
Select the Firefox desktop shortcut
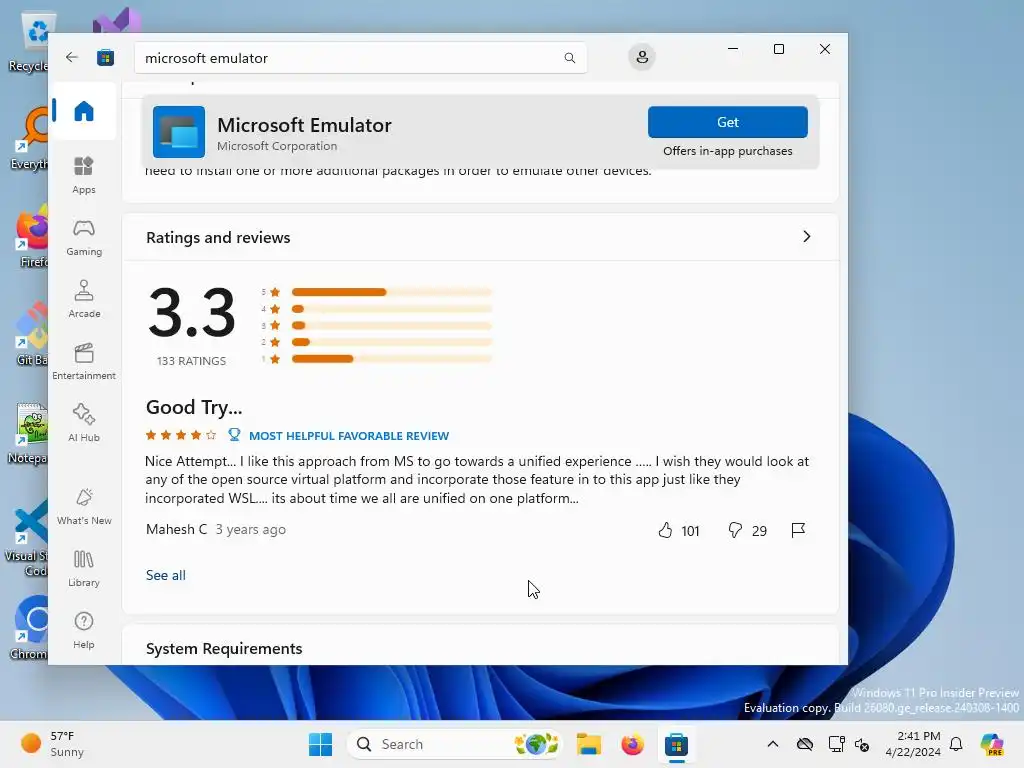point(30,237)
